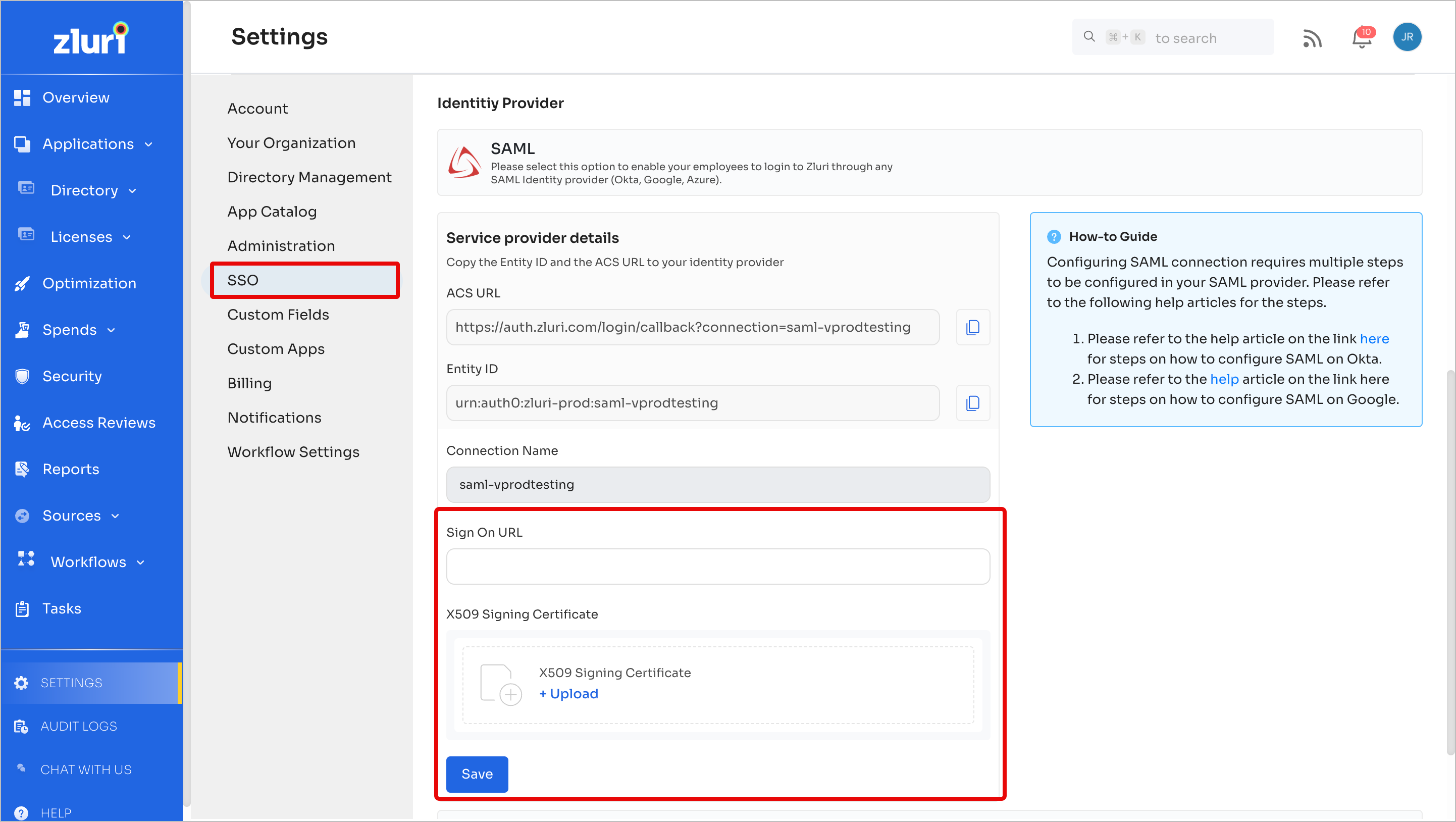Open Custom Fields settings
Screen dimensions: 1456x822
[278, 315]
